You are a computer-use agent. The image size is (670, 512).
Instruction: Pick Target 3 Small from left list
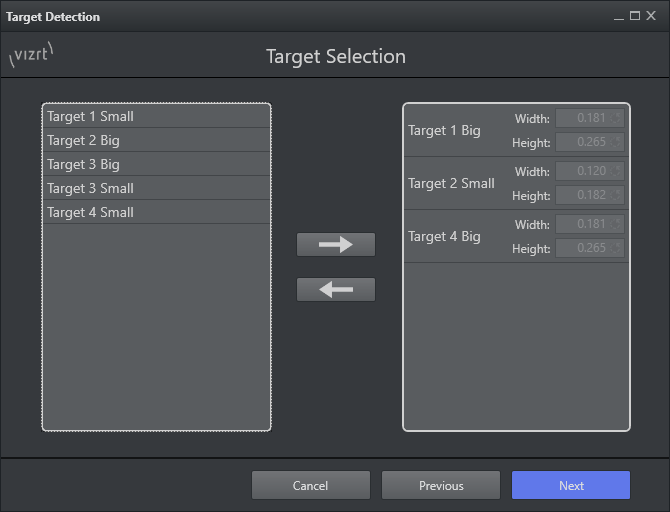coord(156,188)
